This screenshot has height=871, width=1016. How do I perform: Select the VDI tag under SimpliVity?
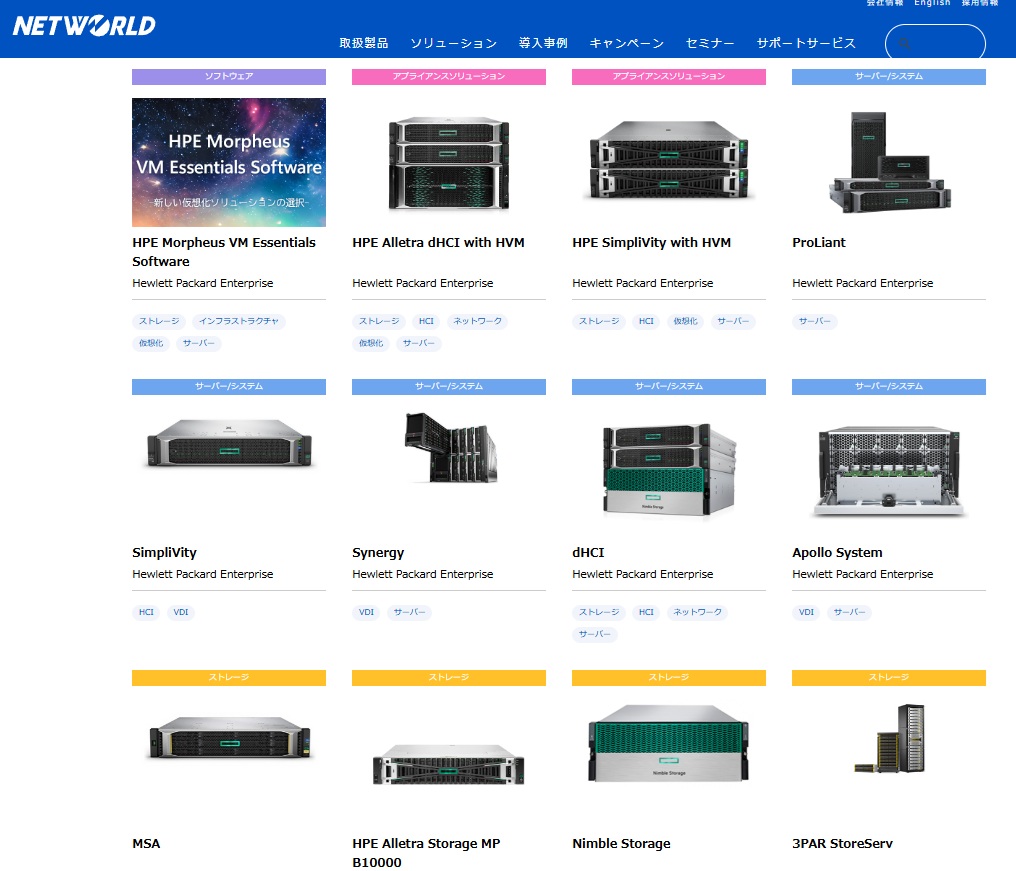coord(181,612)
